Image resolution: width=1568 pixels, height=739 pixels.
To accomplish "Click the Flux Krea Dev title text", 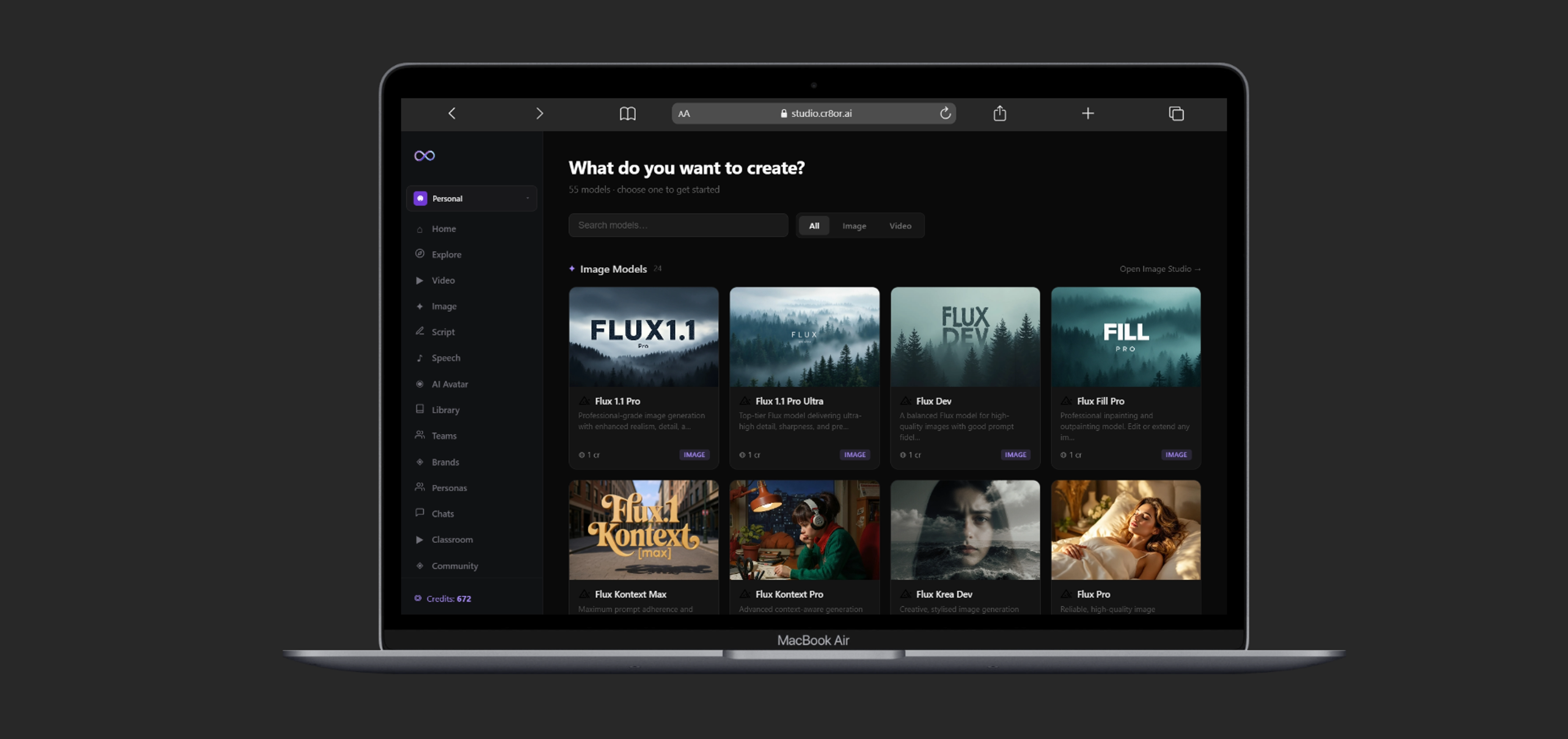I will click(x=944, y=594).
